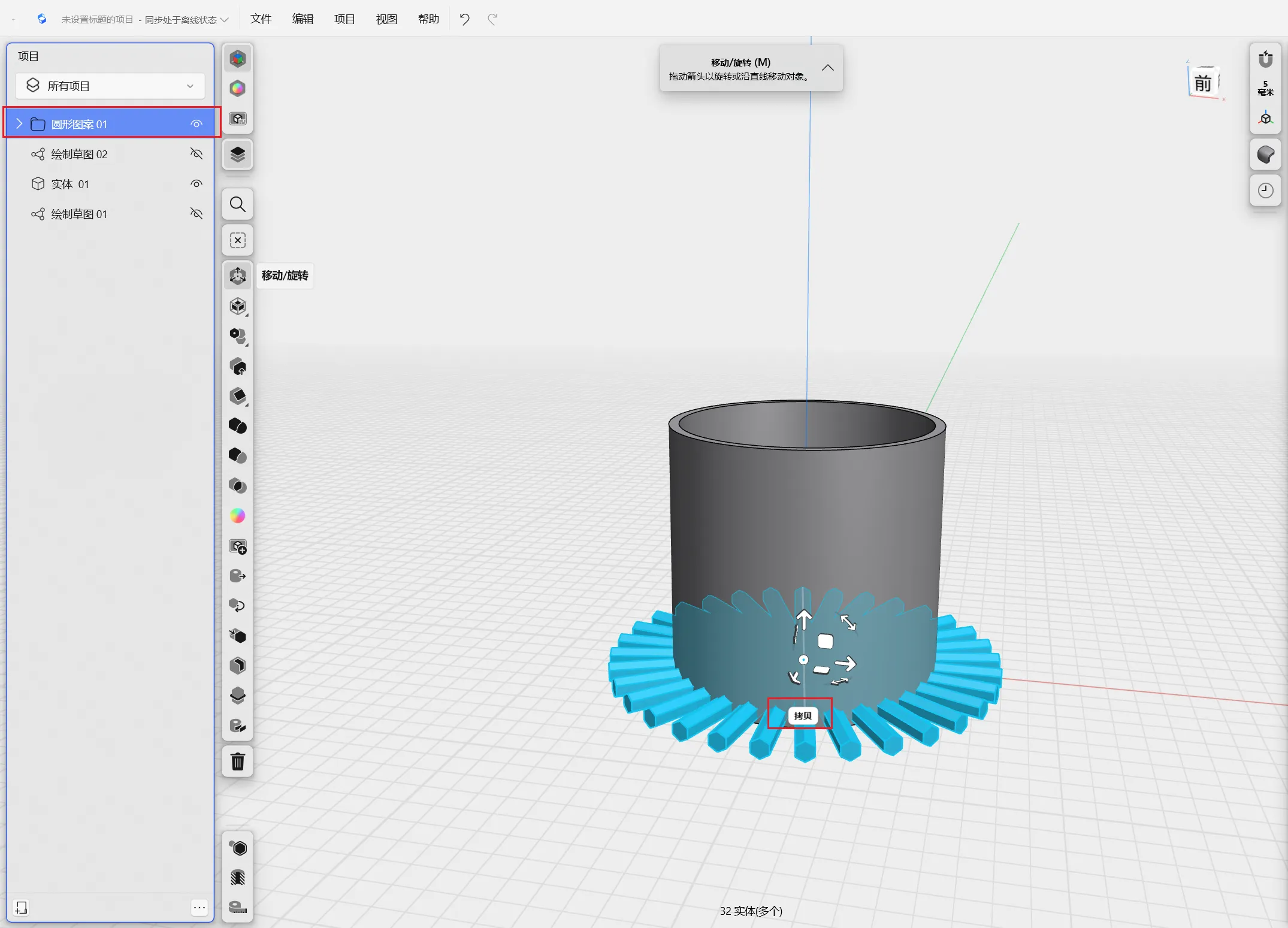Open the magnifier search tool

pyautogui.click(x=238, y=205)
